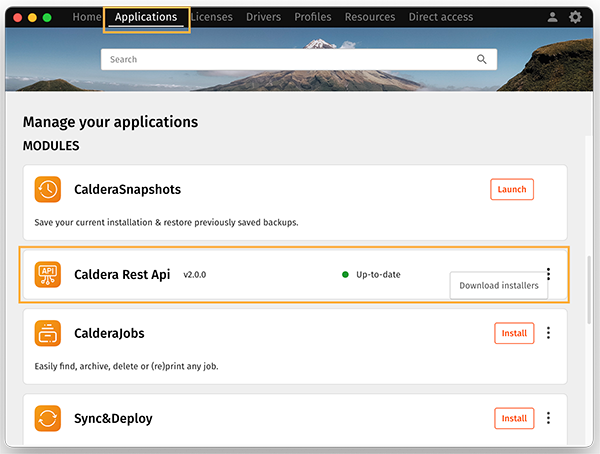Image resolution: width=600 pixels, height=454 pixels.
Task: Launch CalderaSnapshots
Action: click(x=512, y=189)
